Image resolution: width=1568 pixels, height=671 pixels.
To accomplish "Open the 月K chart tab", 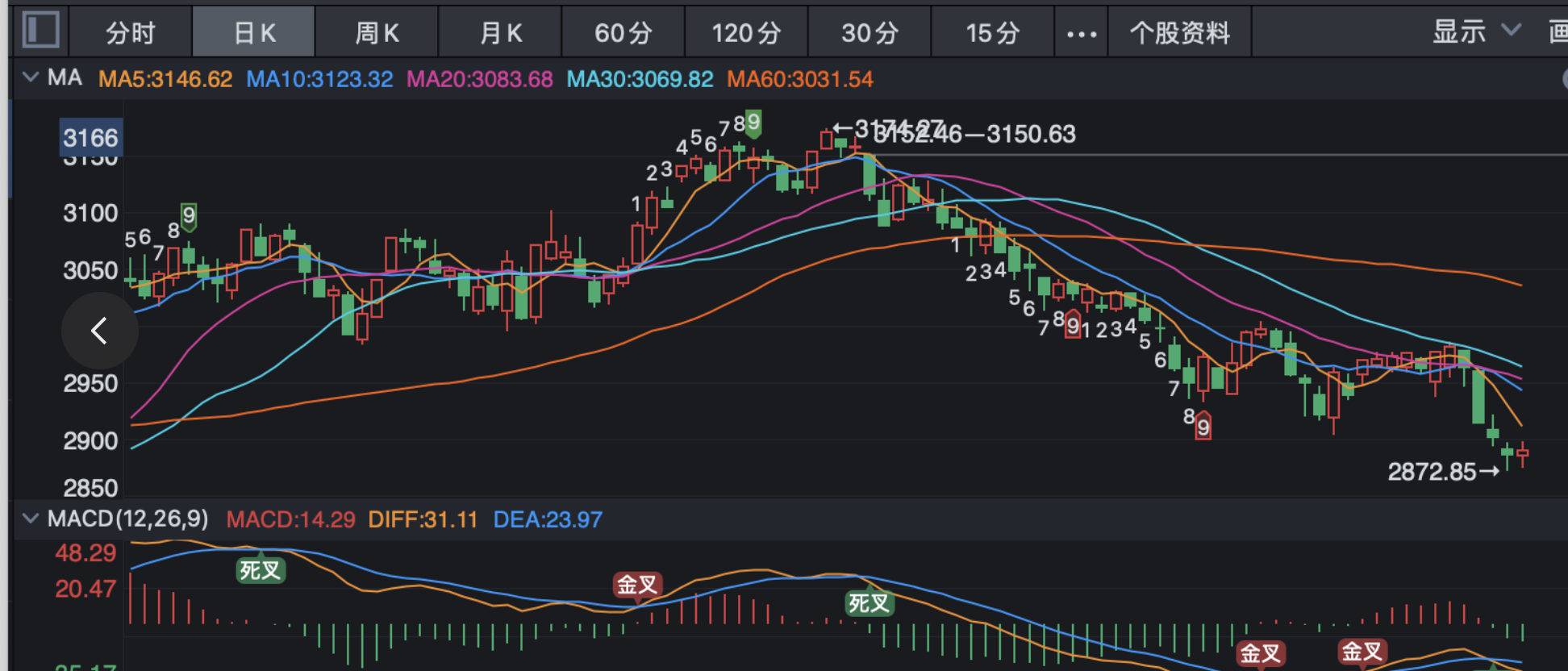I will [x=500, y=32].
